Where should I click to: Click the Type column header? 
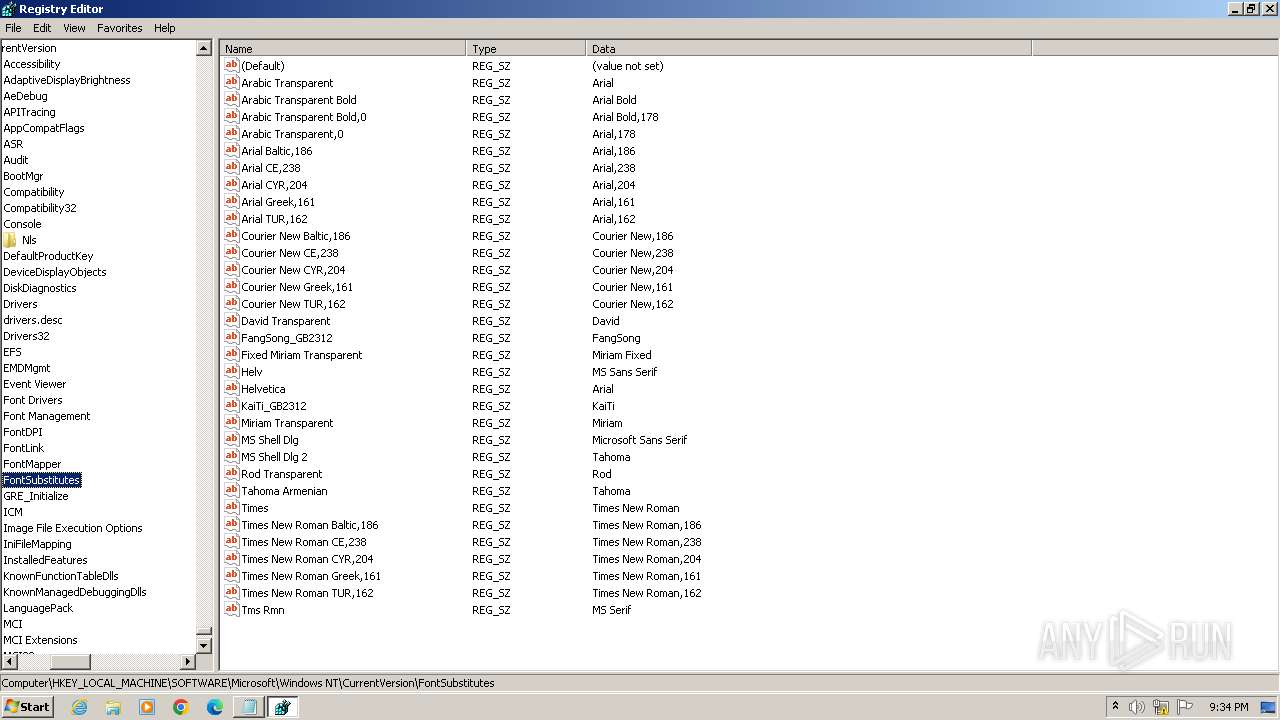coord(526,48)
